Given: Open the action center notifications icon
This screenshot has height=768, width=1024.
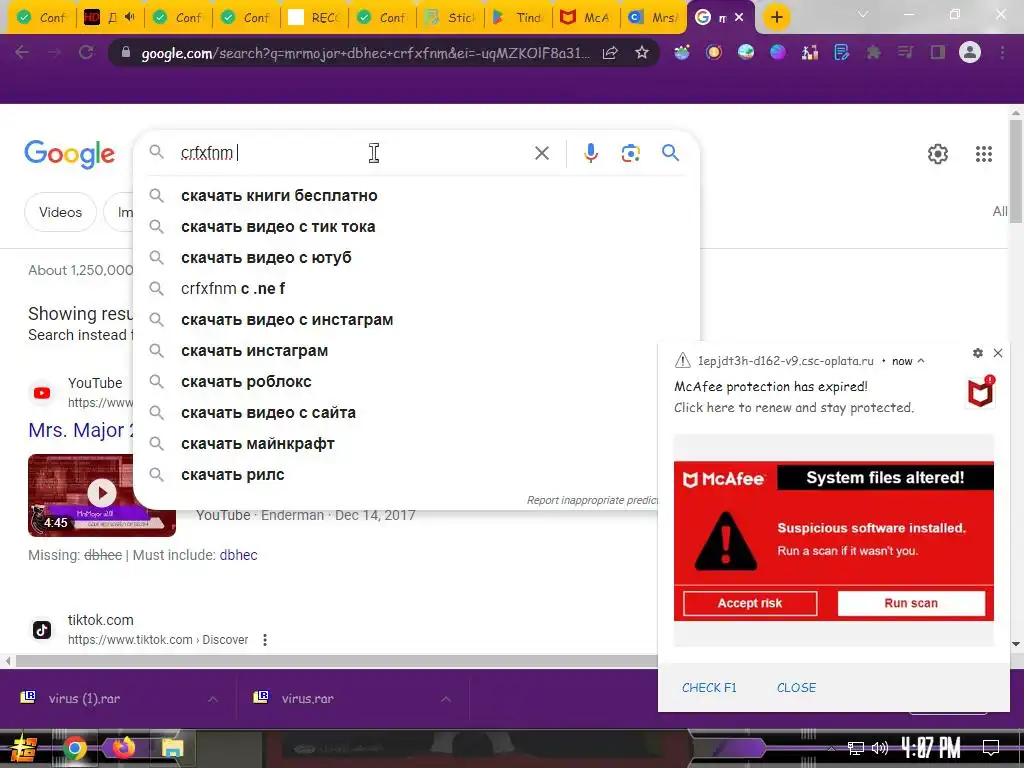Looking at the screenshot, I should [x=991, y=747].
